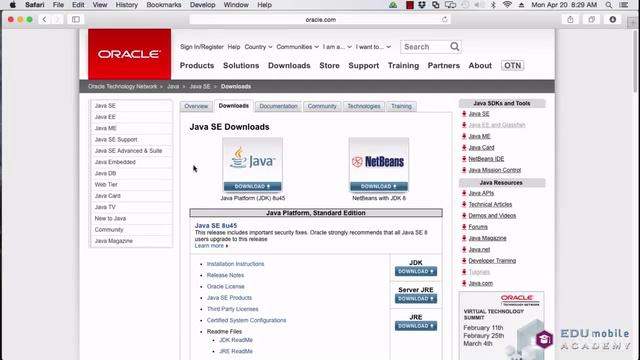Image resolution: width=640 pixels, height=360 pixels.
Task: Open Notification Center icon
Action: (x=624, y=5)
